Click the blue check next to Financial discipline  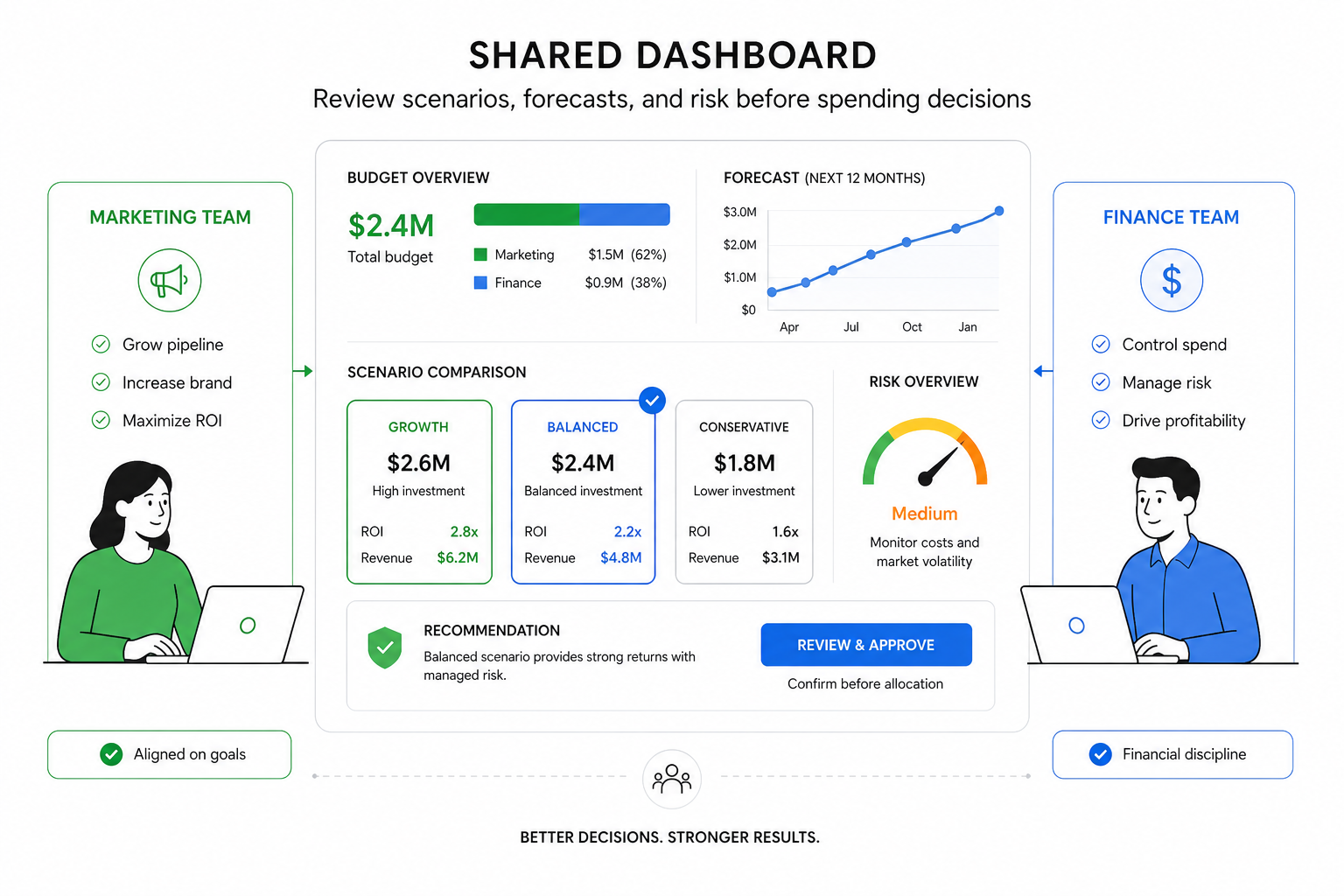pos(1101,754)
